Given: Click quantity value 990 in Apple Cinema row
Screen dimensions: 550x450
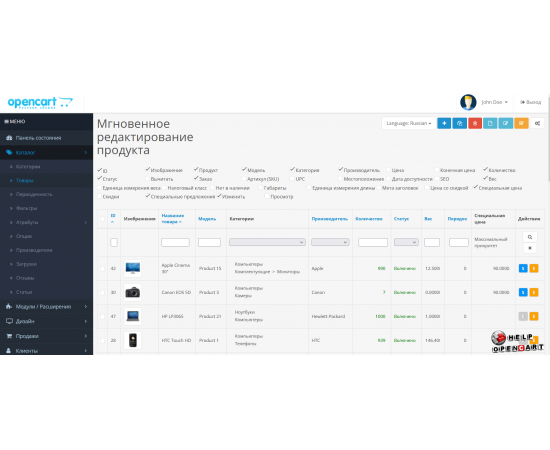Looking at the screenshot, I should (x=381, y=268).
